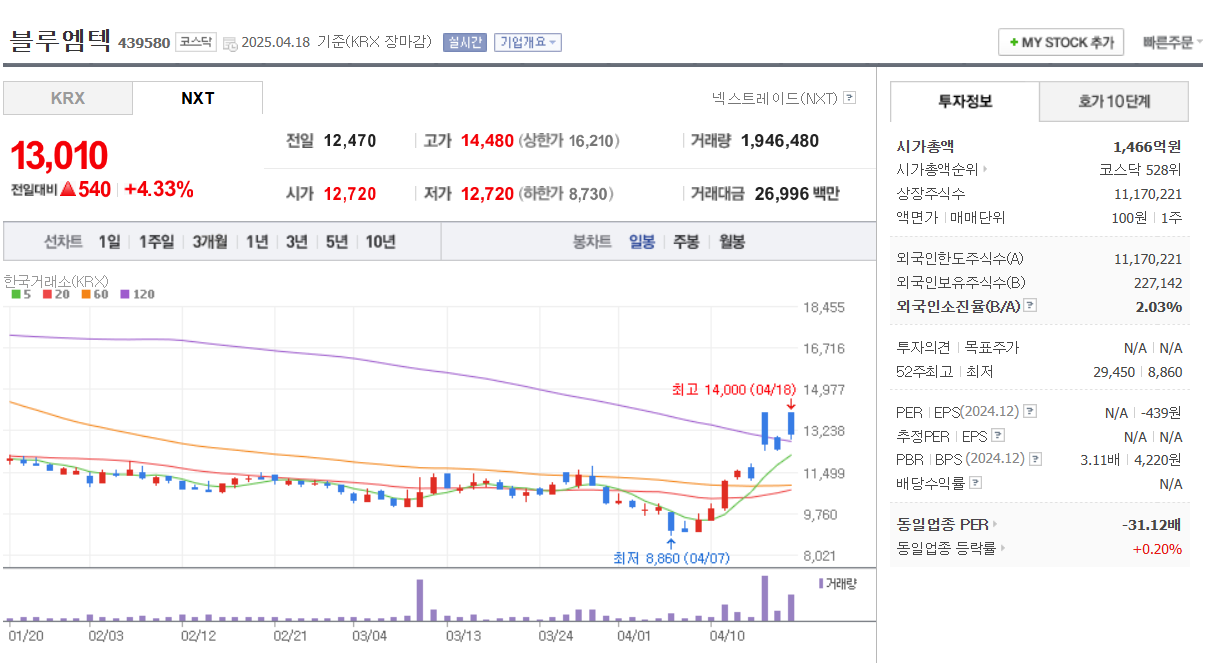
Task: Select 일봉 candlestick chart
Action: coord(642,242)
